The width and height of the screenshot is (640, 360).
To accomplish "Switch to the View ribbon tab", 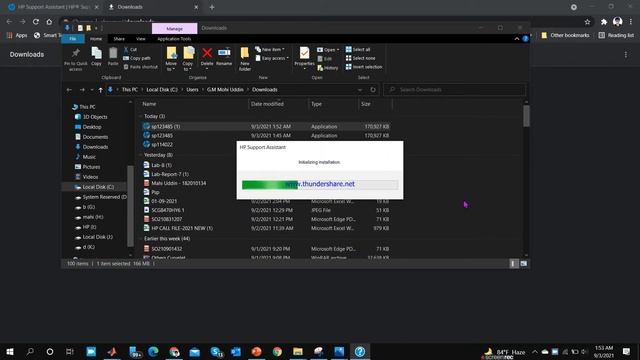I will tap(140, 39).
